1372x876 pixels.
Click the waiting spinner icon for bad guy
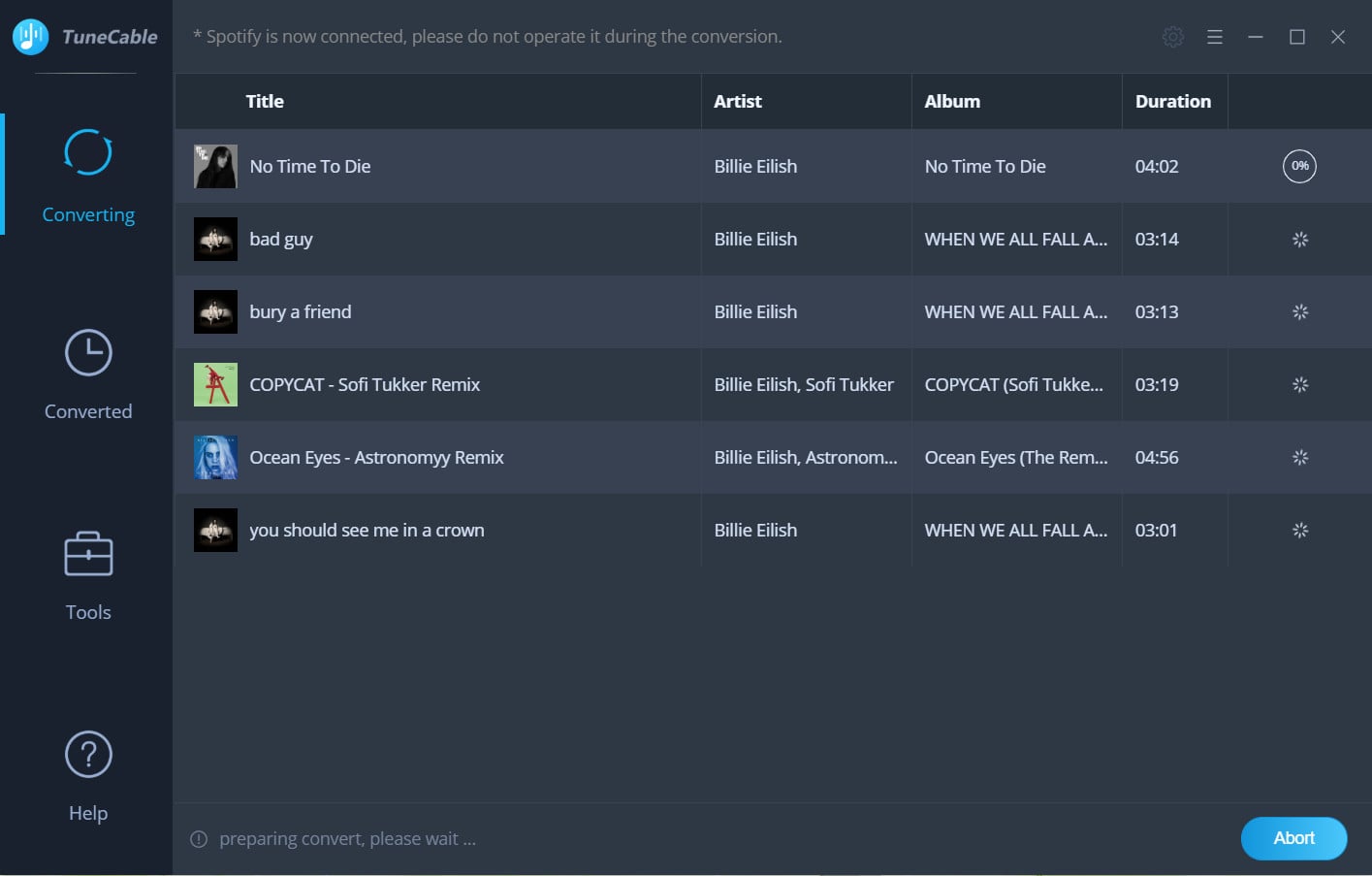tap(1300, 240)
